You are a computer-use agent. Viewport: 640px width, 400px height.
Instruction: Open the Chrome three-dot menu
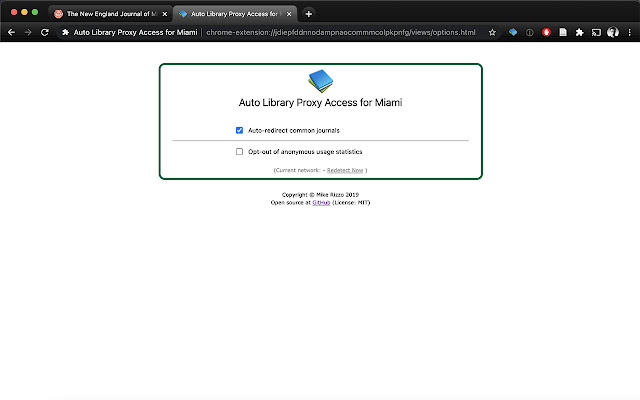[629, 32]
